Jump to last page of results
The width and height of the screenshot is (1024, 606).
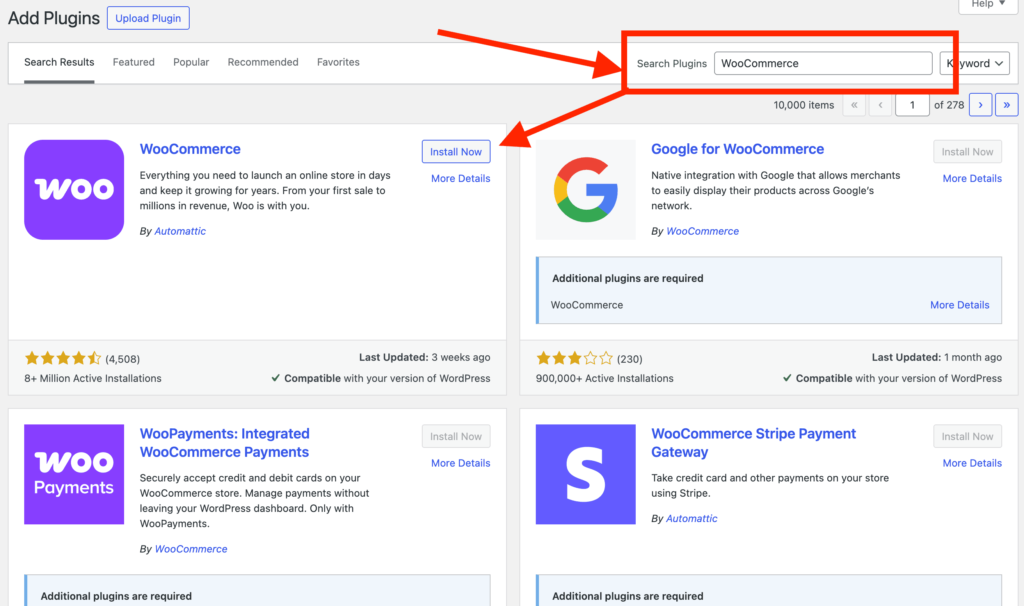pyautogui.click(x=1006, y=104)
